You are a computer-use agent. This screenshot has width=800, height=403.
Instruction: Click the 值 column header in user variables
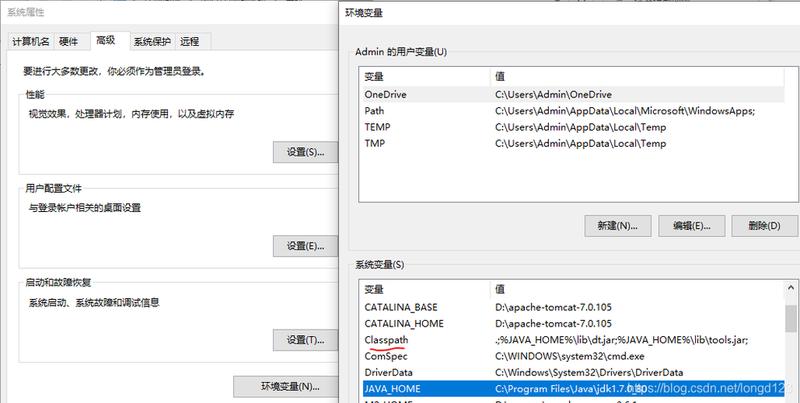click(637, 77)
